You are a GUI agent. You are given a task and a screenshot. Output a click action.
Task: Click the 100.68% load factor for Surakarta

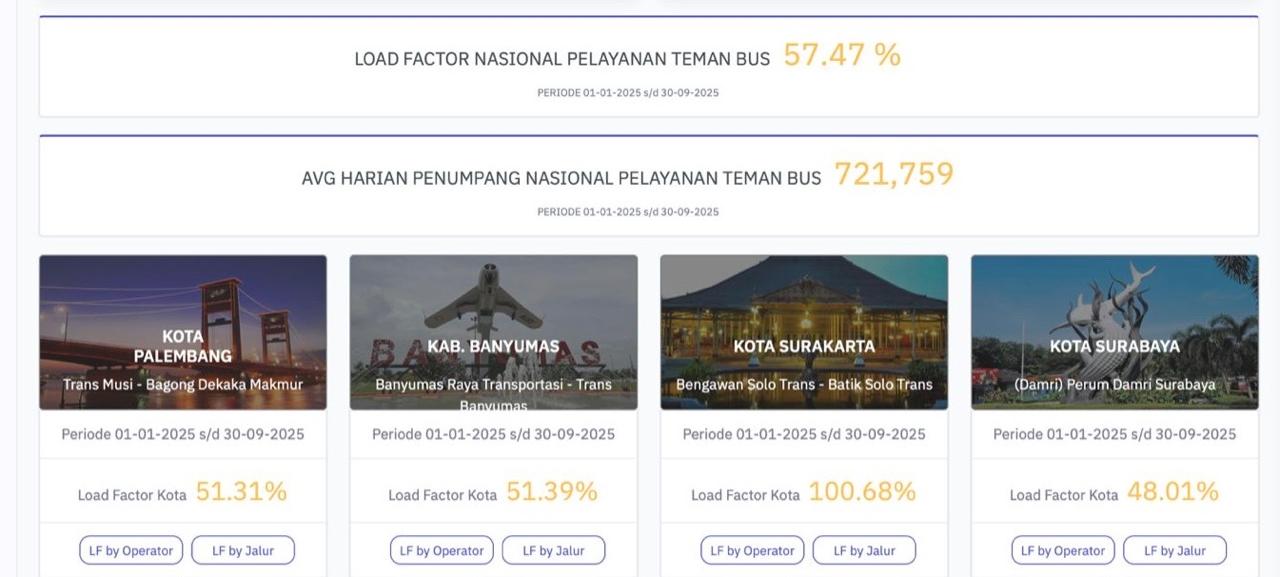click(862, 492)
